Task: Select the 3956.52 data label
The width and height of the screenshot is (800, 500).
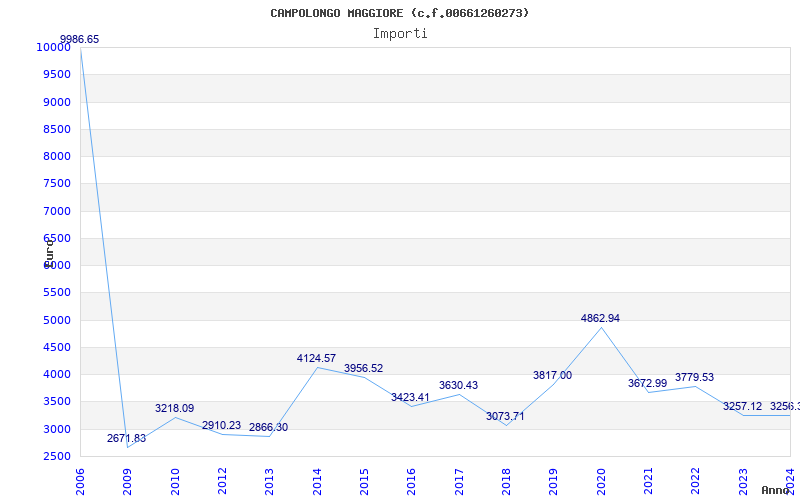Action: (363, 368)
